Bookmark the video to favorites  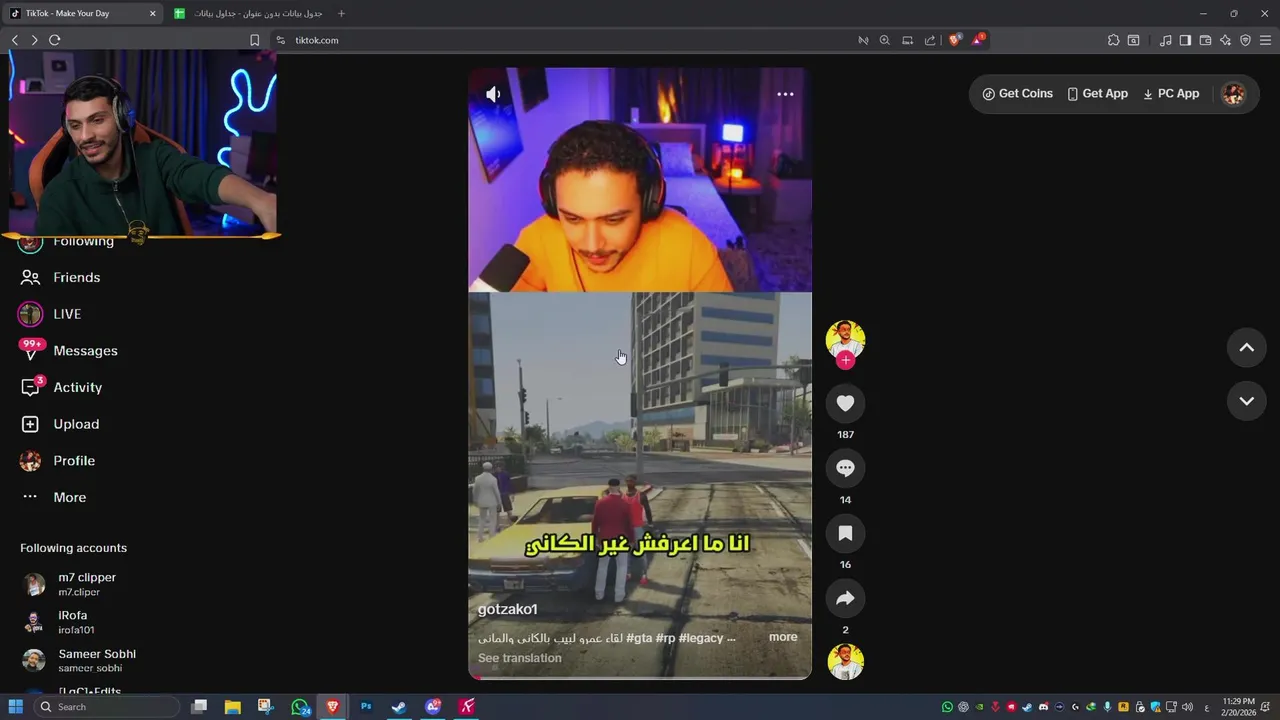[845, 533]
